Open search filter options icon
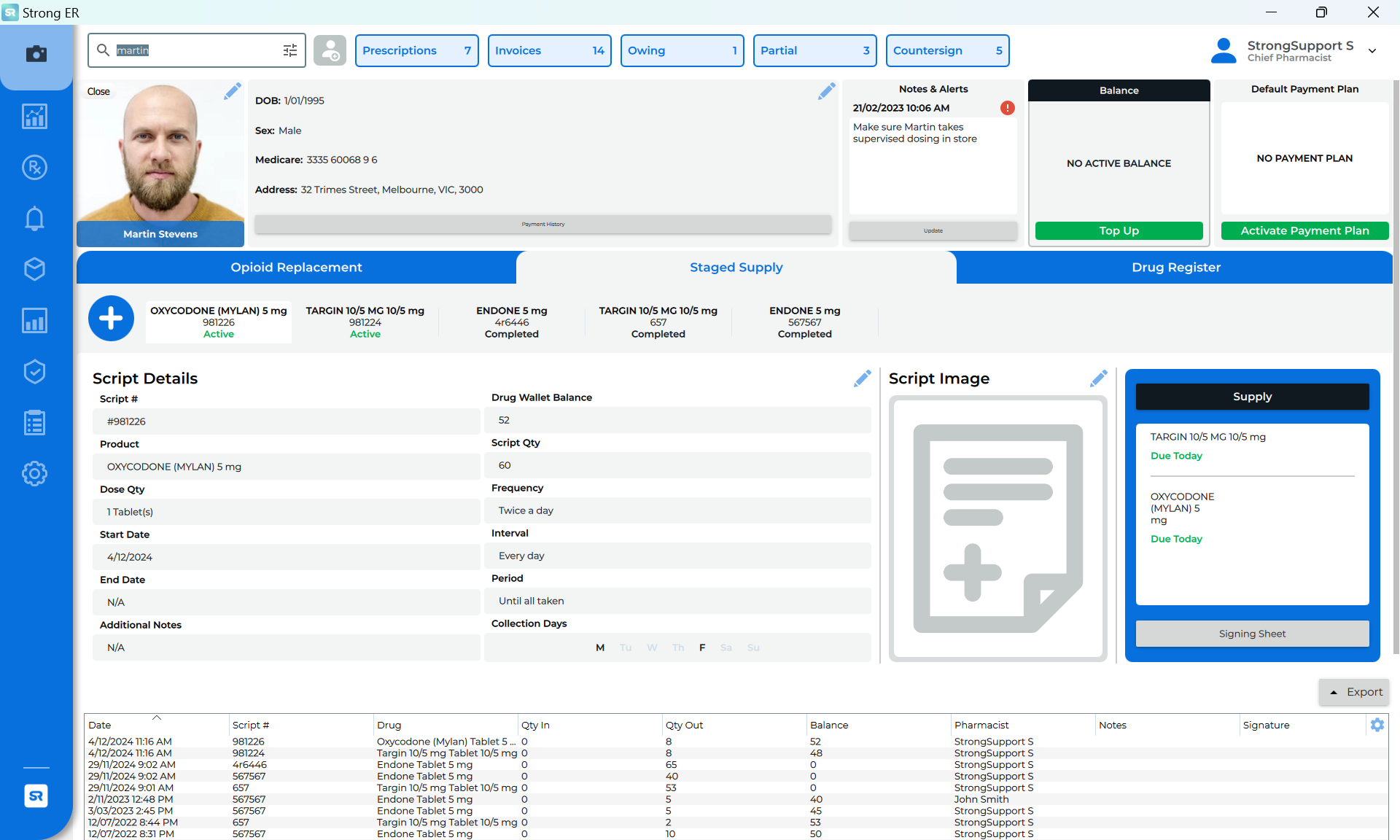Viewport: 1400px width, 840px height. point(290,50)
